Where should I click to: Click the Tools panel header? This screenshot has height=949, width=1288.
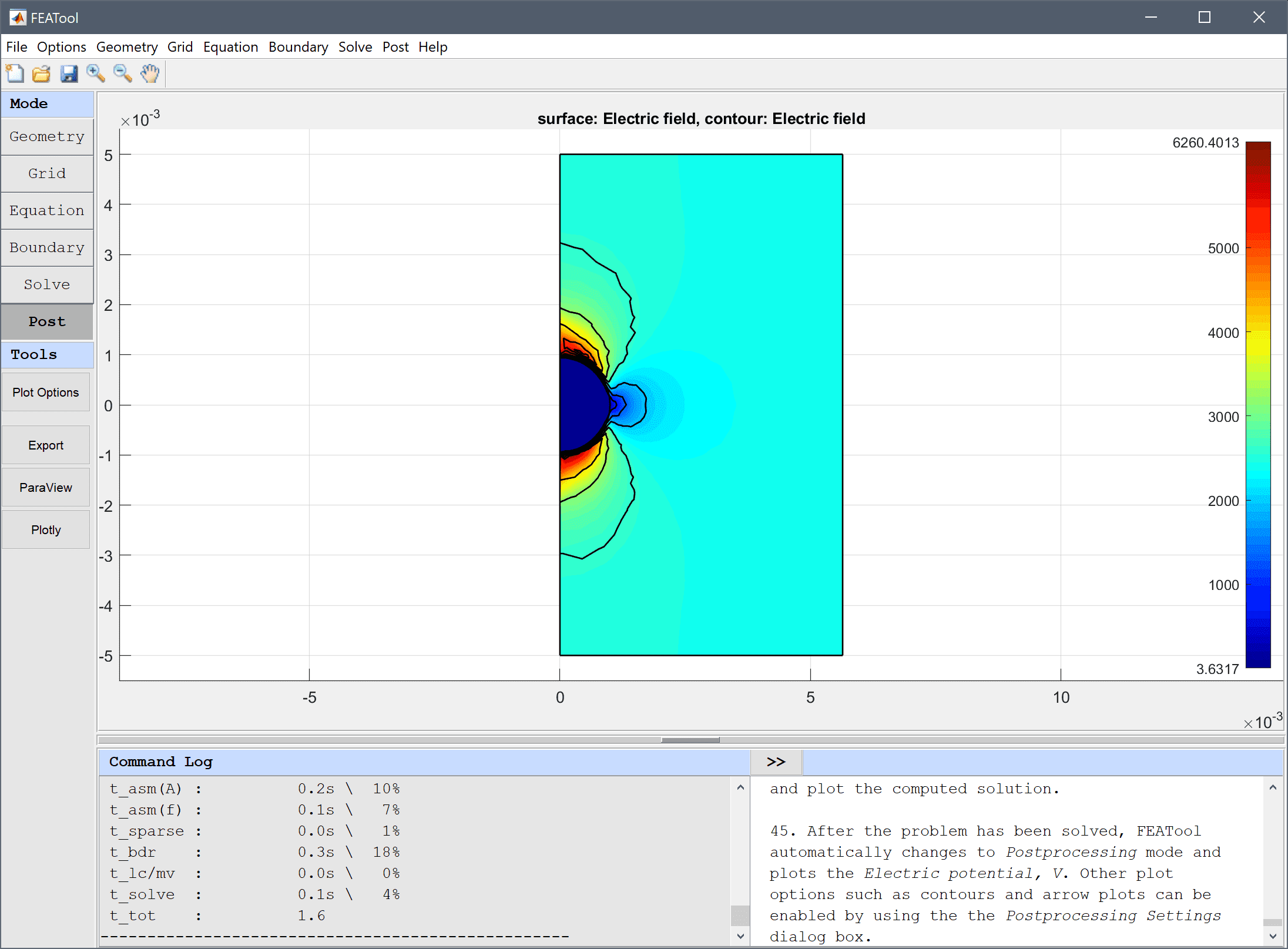tap(47, 354)
